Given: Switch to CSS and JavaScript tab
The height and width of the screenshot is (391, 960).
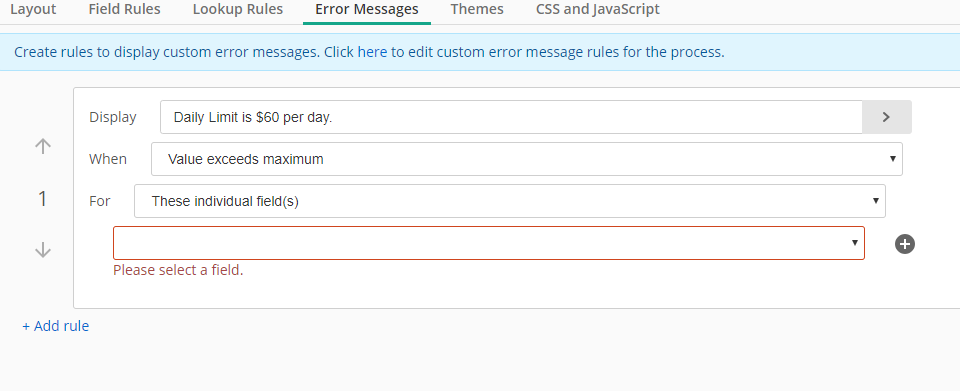Looking at the screenshot, I should tap(598, 9).
